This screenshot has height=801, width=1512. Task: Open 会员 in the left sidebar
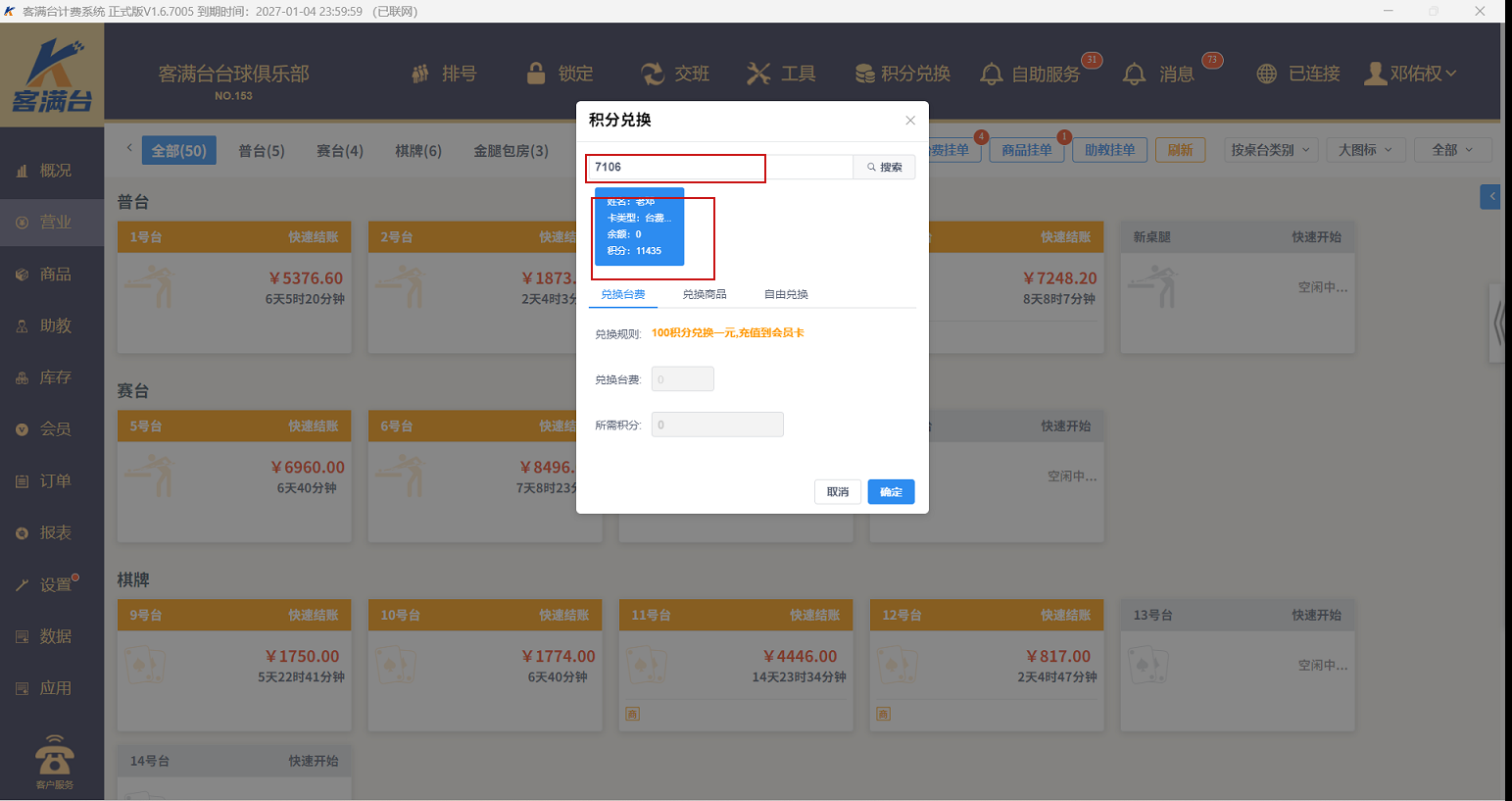point(54,429)
